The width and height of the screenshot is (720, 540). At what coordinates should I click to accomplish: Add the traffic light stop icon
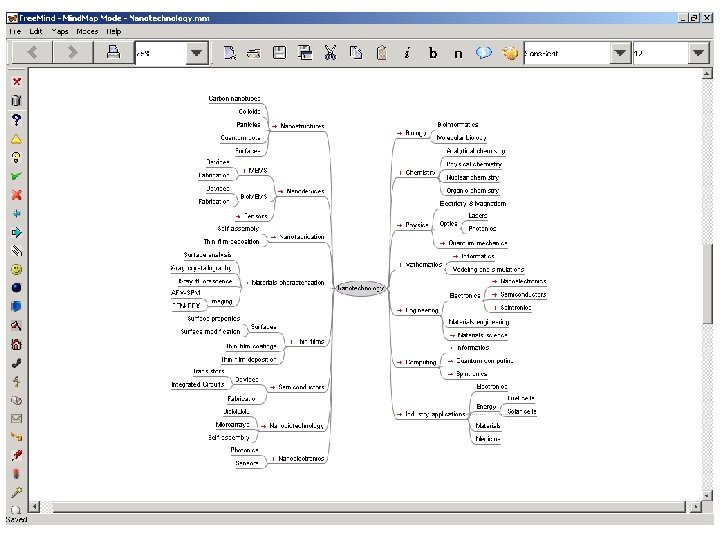(x=17, y=473)
